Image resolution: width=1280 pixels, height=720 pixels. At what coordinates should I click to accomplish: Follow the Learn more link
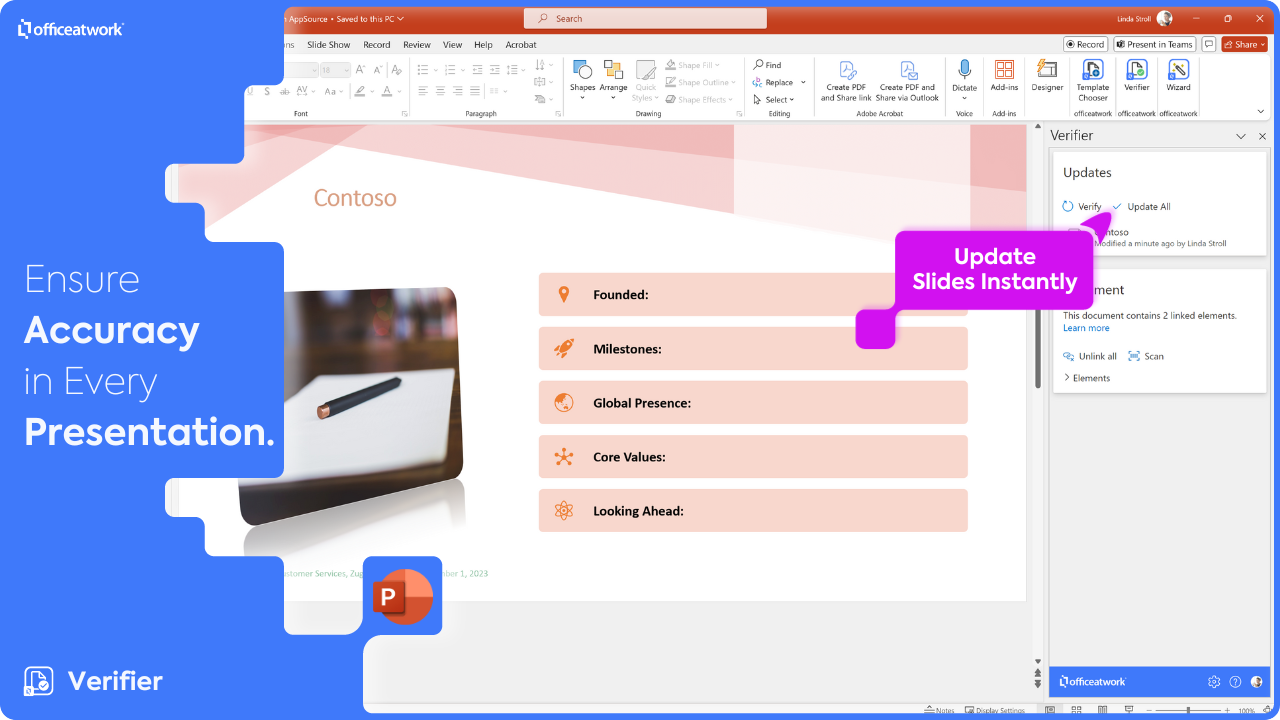(1086, 328)
